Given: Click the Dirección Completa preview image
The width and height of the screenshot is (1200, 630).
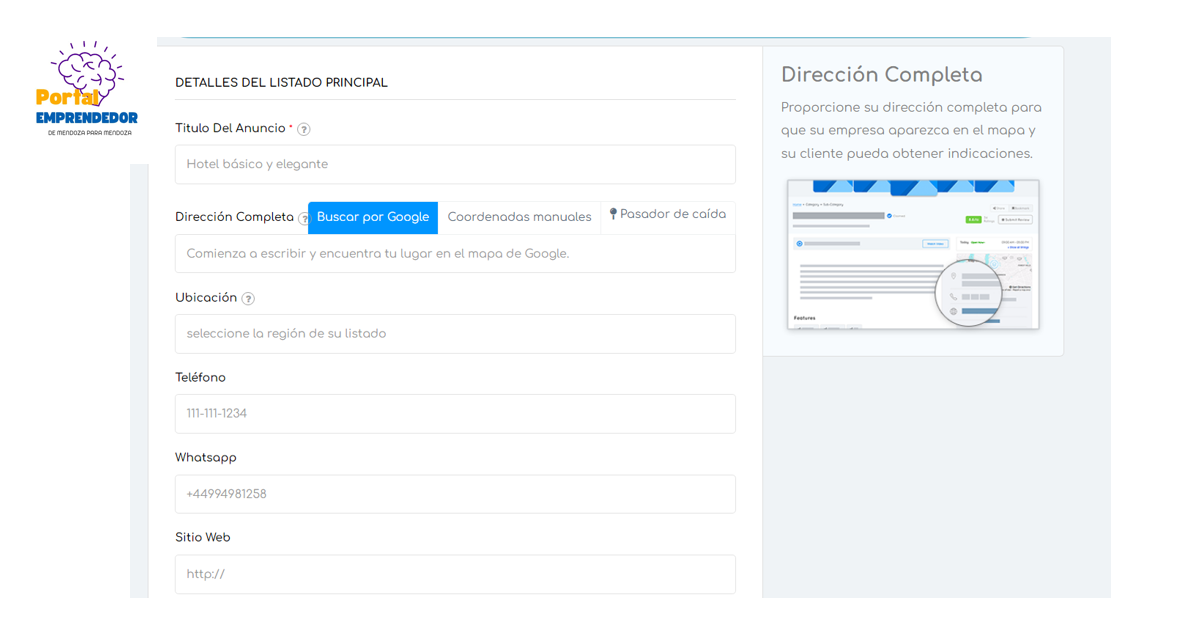Looking at the screenshot, I should 913,255.
